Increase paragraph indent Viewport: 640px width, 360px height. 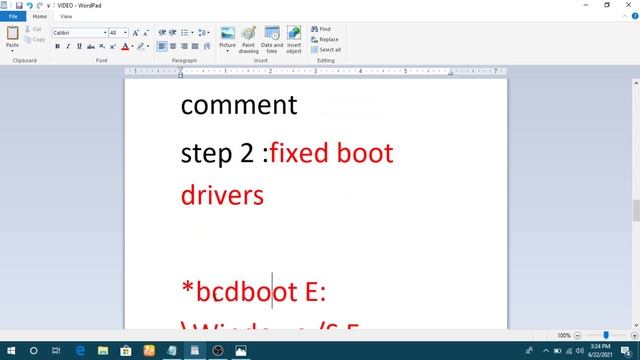(173, 33)
